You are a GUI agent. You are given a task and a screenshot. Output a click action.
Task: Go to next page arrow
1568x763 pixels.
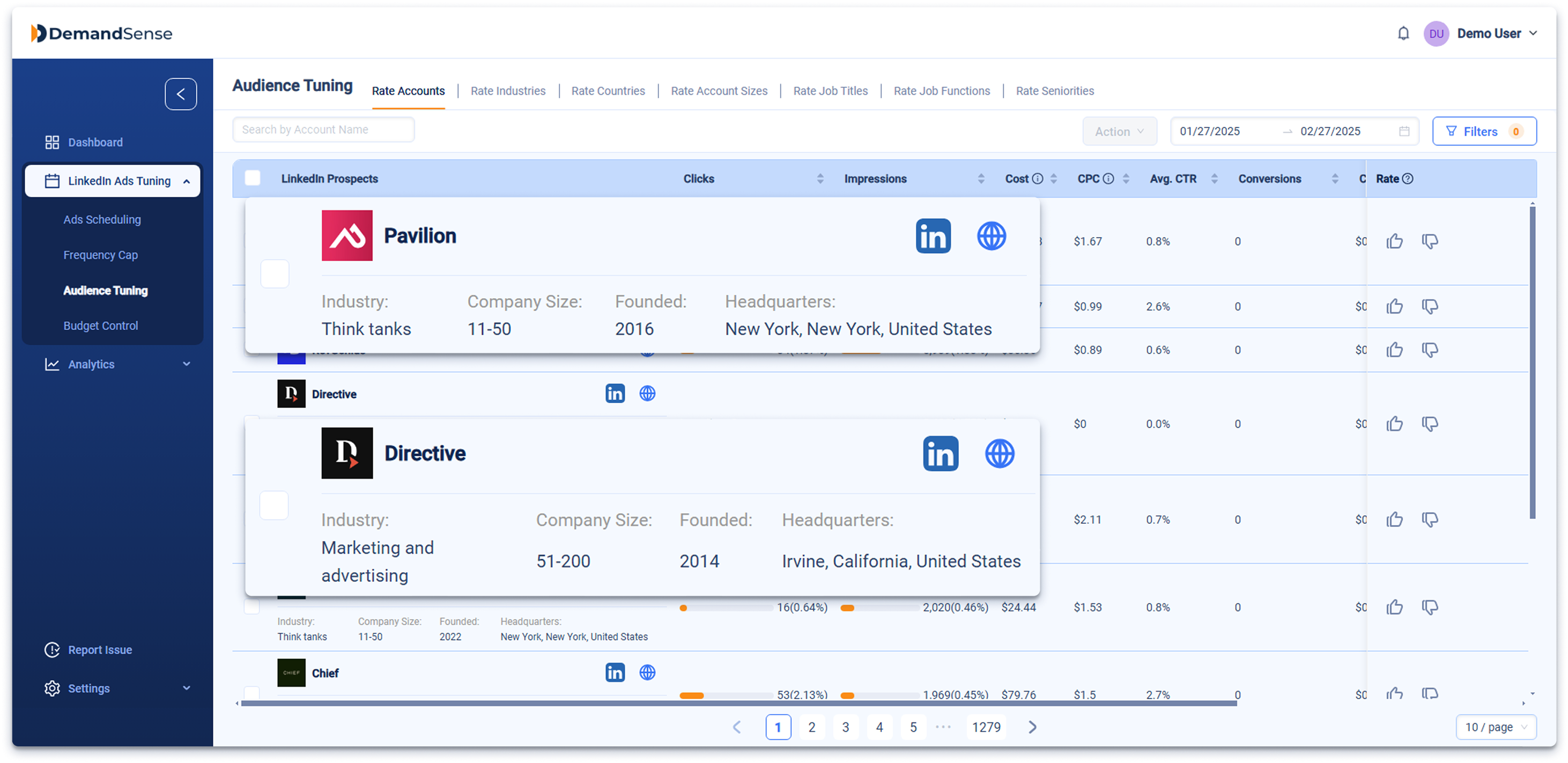[x=1032, y=728]
